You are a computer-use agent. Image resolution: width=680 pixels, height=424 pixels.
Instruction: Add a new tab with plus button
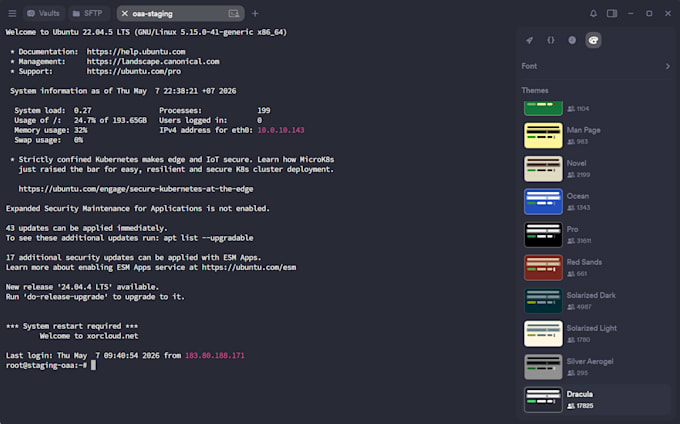click(x=255, y=13)
